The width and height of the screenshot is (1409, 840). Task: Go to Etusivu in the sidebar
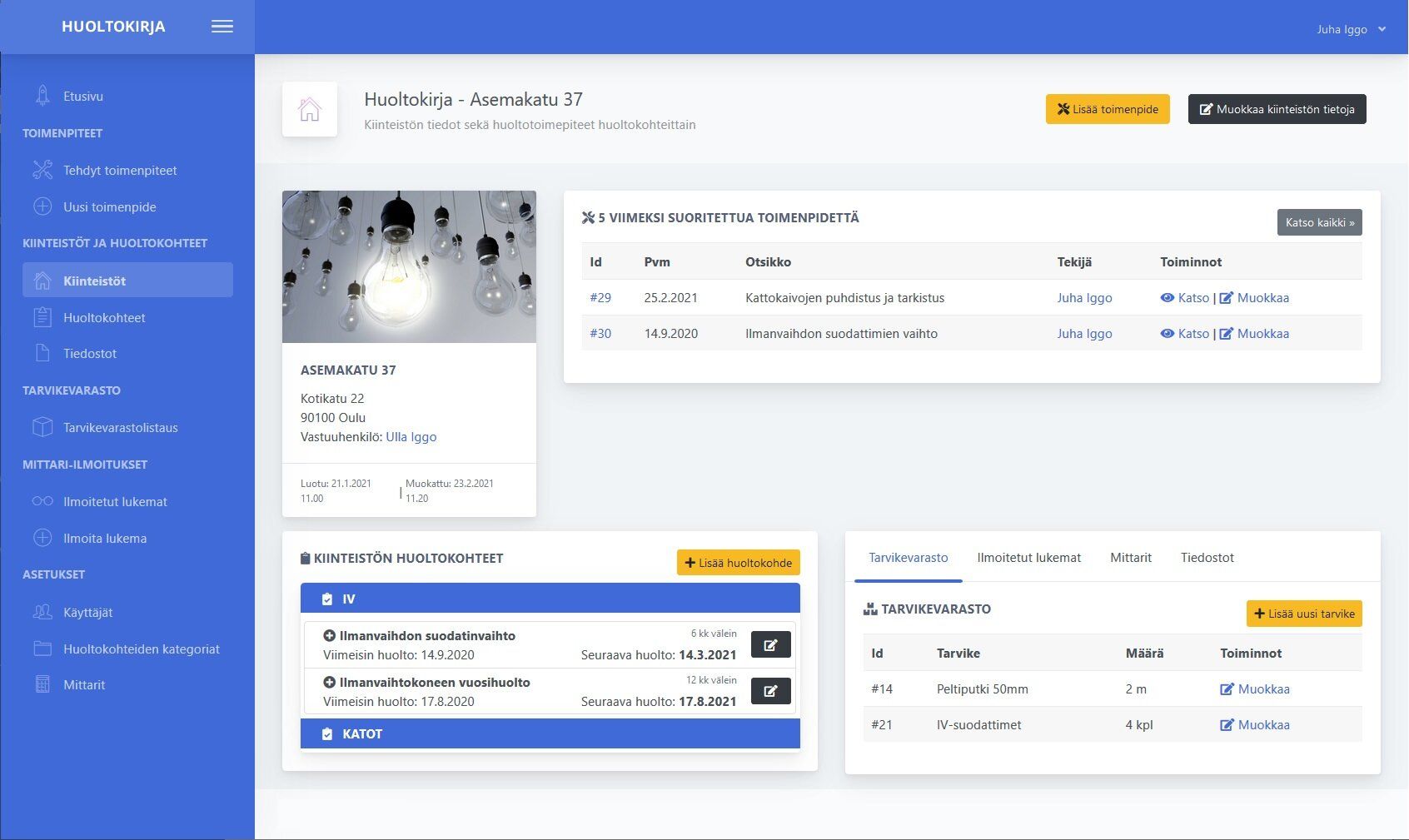point(83,97)
